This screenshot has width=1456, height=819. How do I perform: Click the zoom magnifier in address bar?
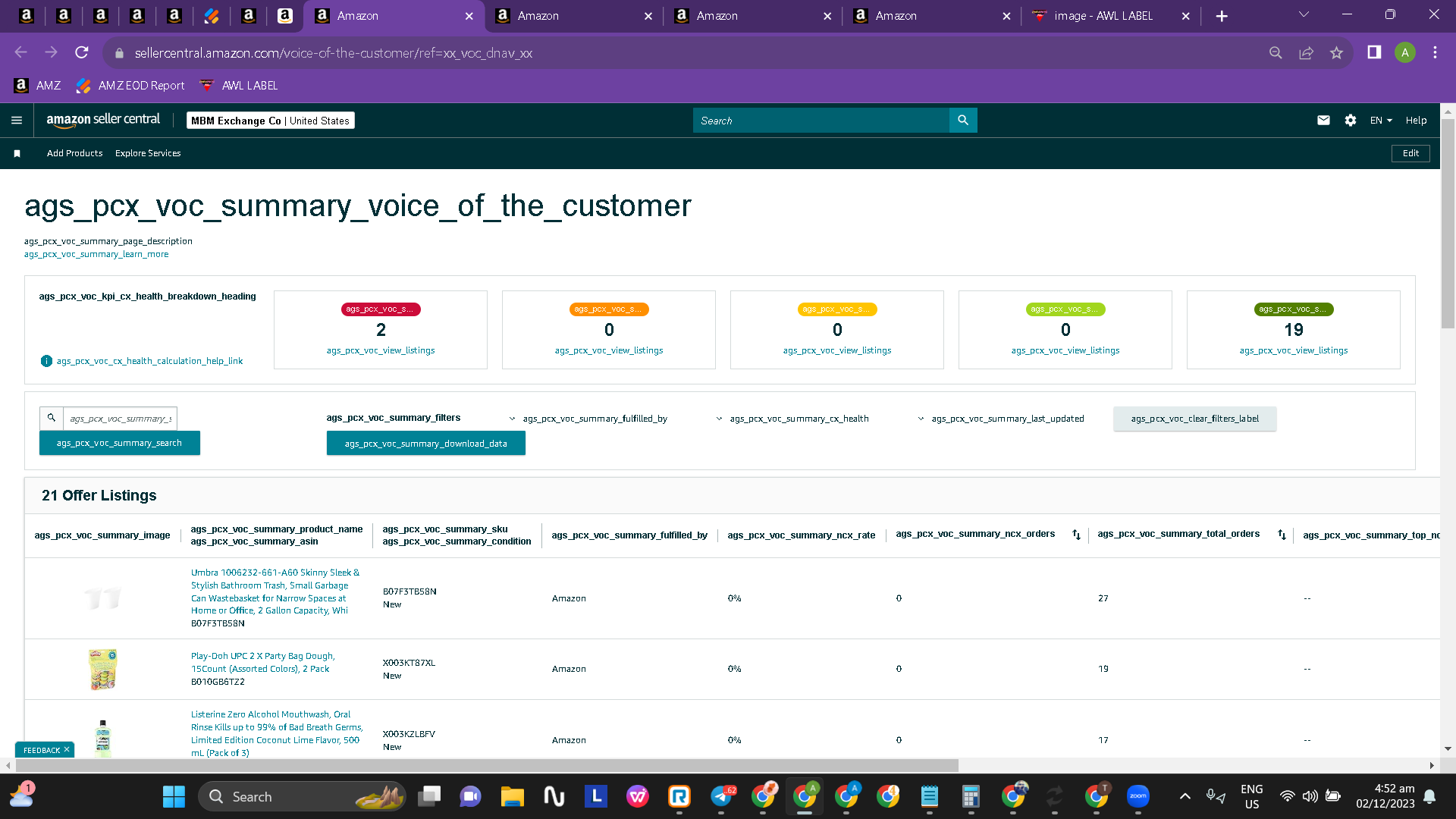[x=1276, y=52]
